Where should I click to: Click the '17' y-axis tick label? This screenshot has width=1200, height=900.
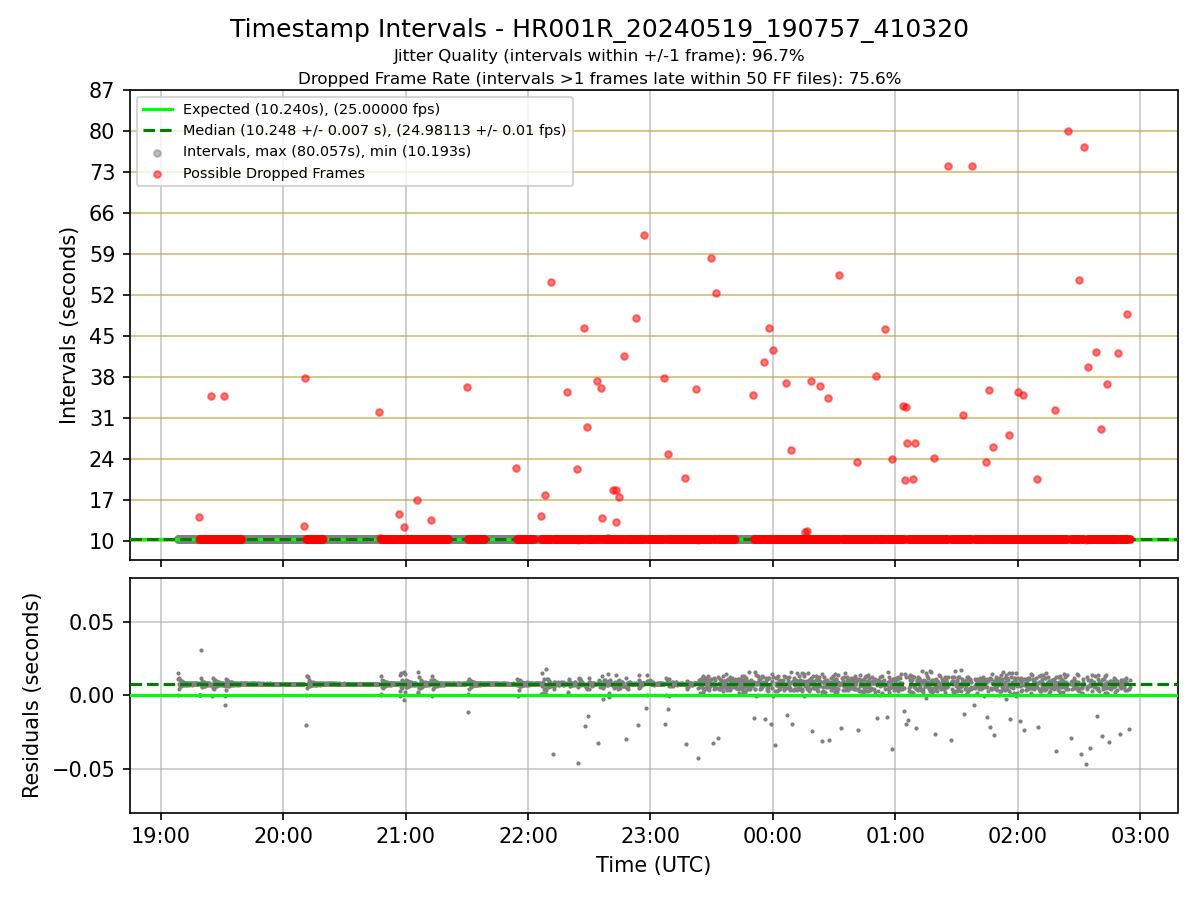[103, 500]
